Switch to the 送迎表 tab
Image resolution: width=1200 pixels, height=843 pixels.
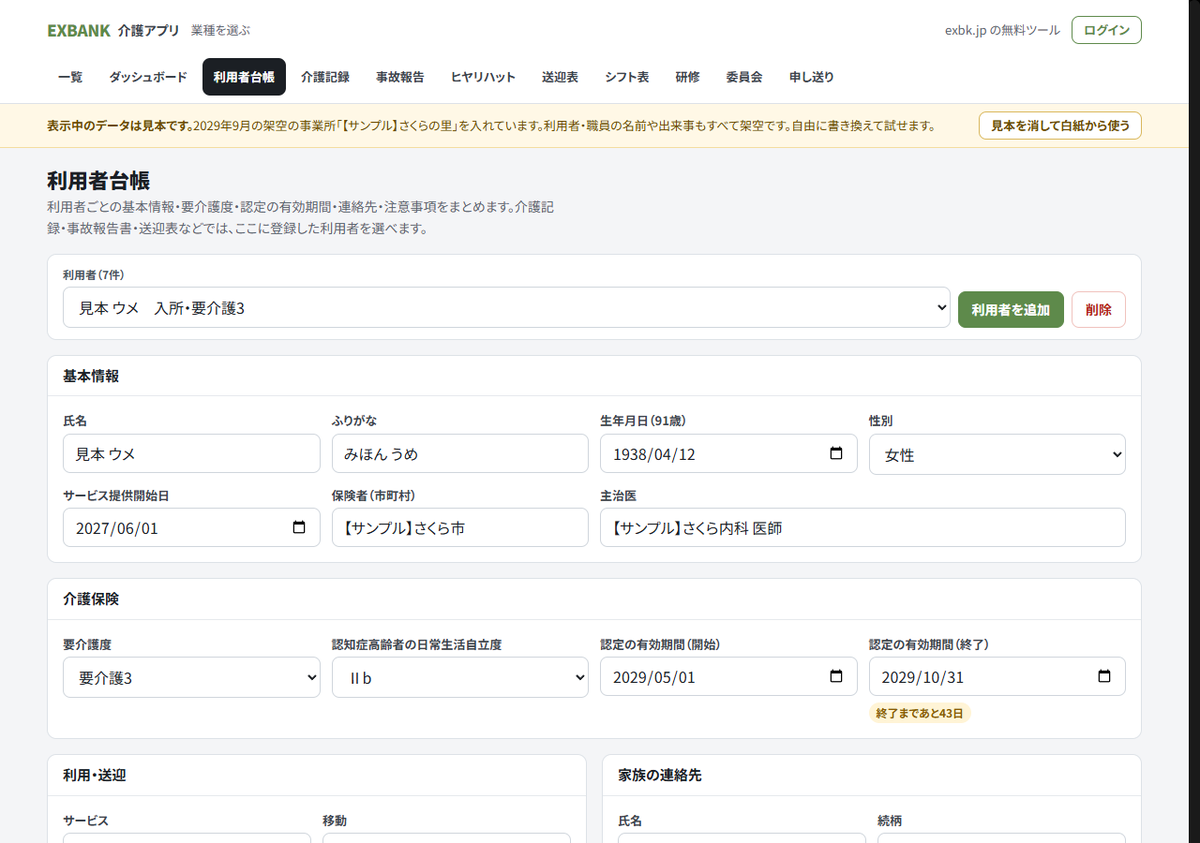coord(560,77)
